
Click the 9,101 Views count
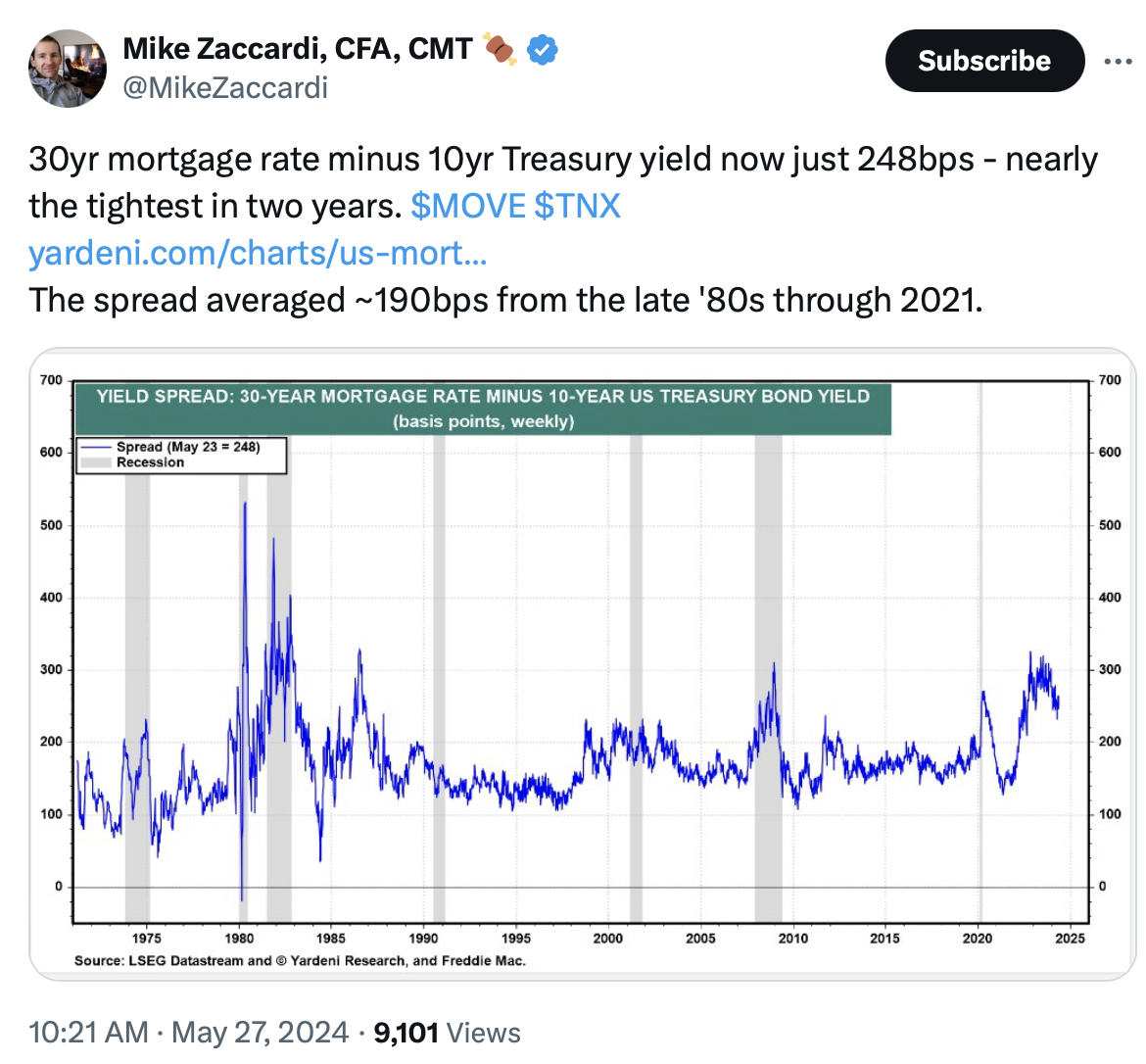click(447, 1032)
